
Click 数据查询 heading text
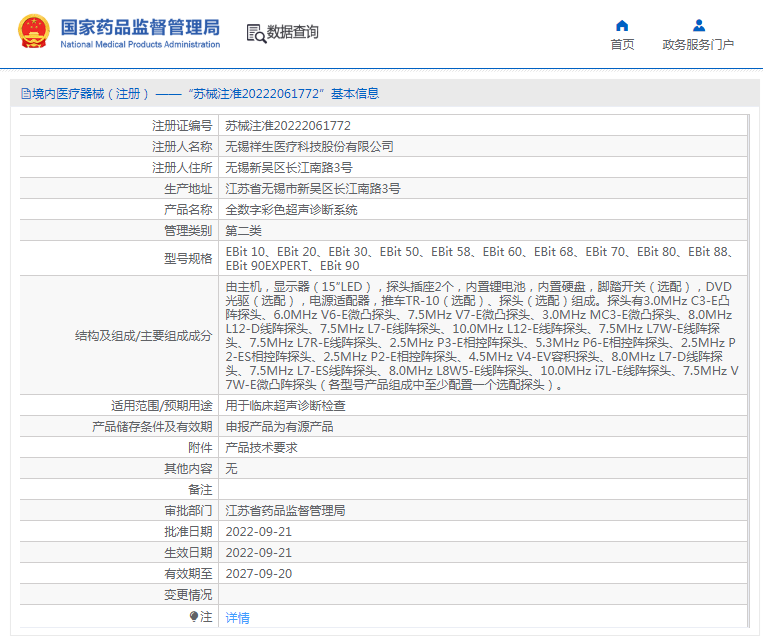[292, 32]
